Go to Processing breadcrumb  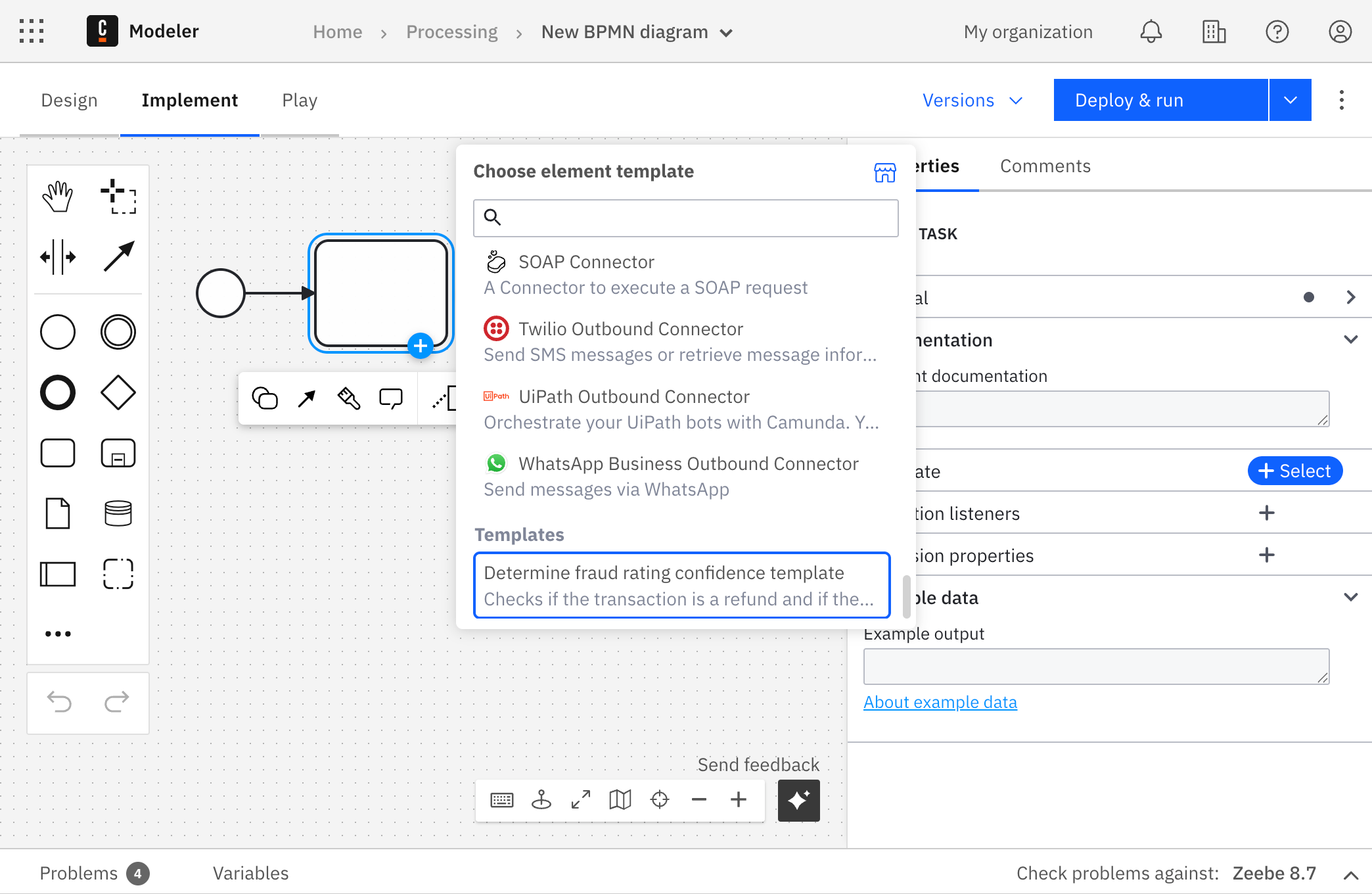point(452,32)
